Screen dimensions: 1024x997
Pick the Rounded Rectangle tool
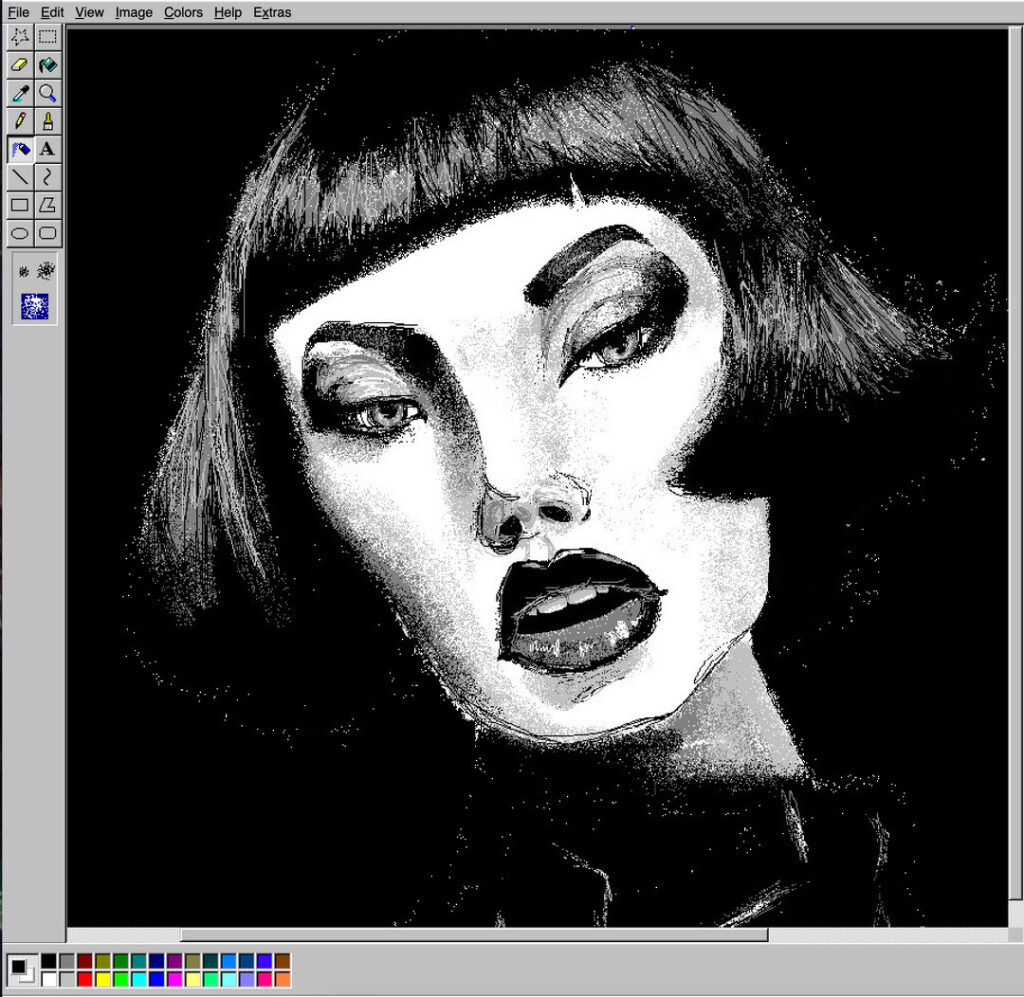click(x=47, y=233)
